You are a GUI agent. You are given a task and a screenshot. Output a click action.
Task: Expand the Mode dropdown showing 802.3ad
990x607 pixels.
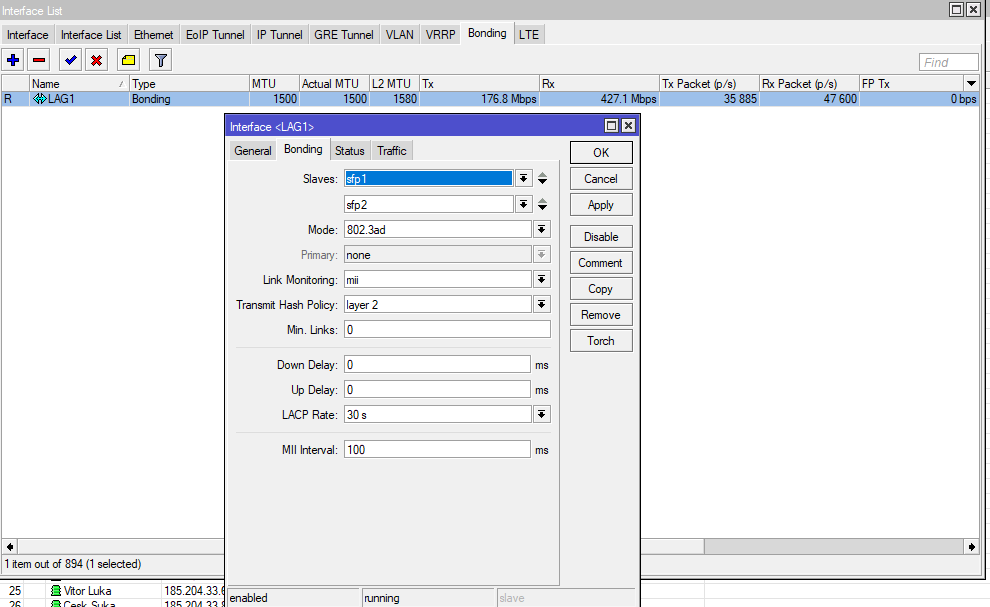coord(542,229)
